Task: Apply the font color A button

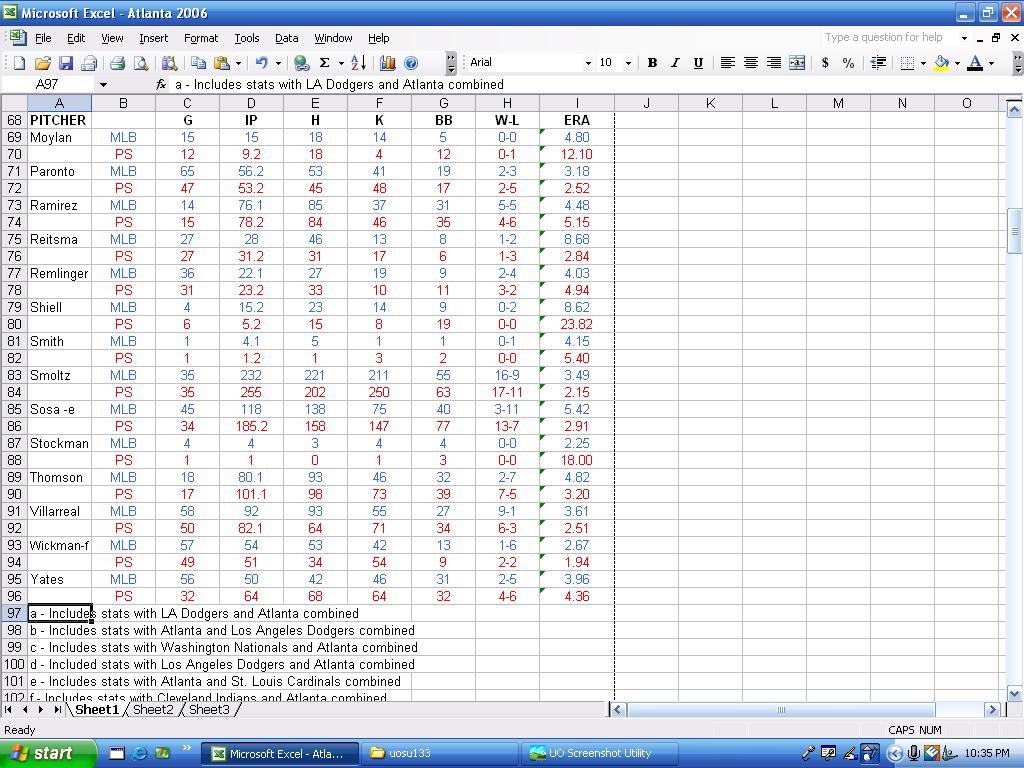Action: click(975, 63)
